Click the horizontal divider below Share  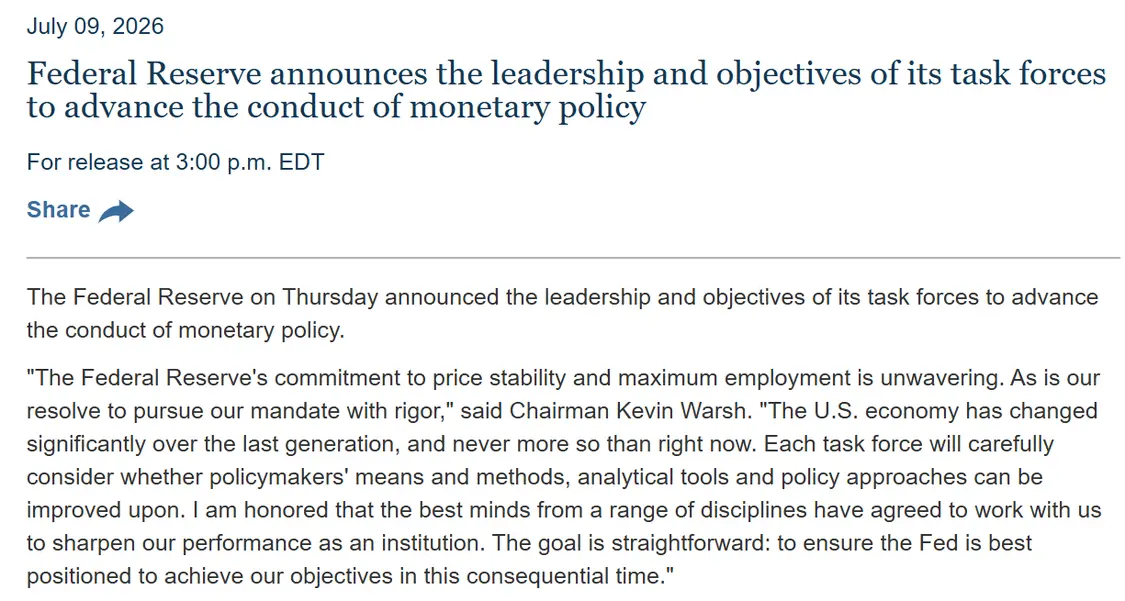(573, 257)
